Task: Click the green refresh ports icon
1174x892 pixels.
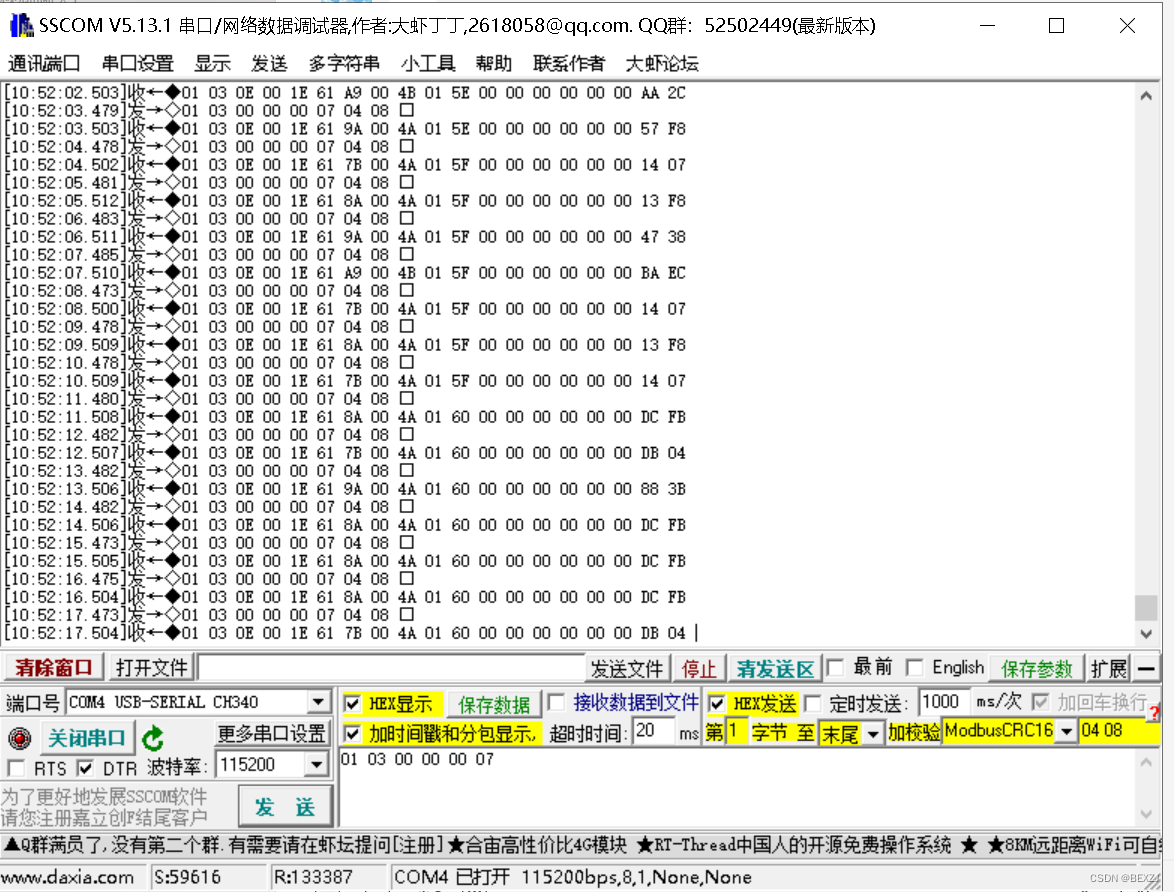Action: (x=153, y=738)
